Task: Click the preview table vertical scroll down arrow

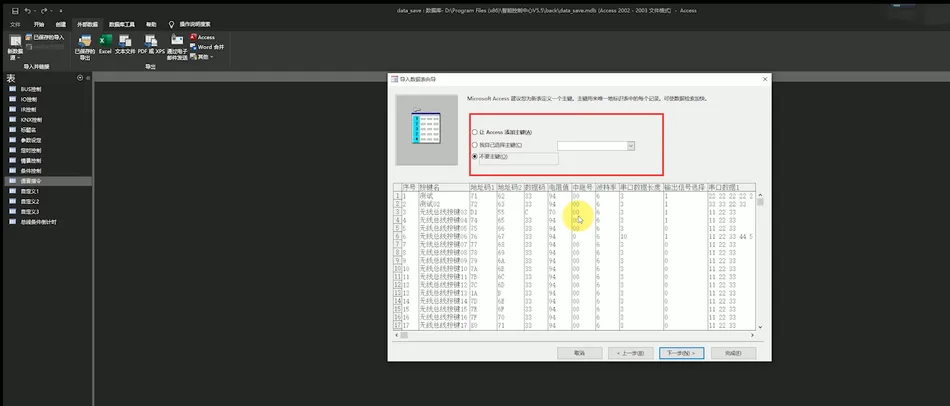Action: coord(760,327)
